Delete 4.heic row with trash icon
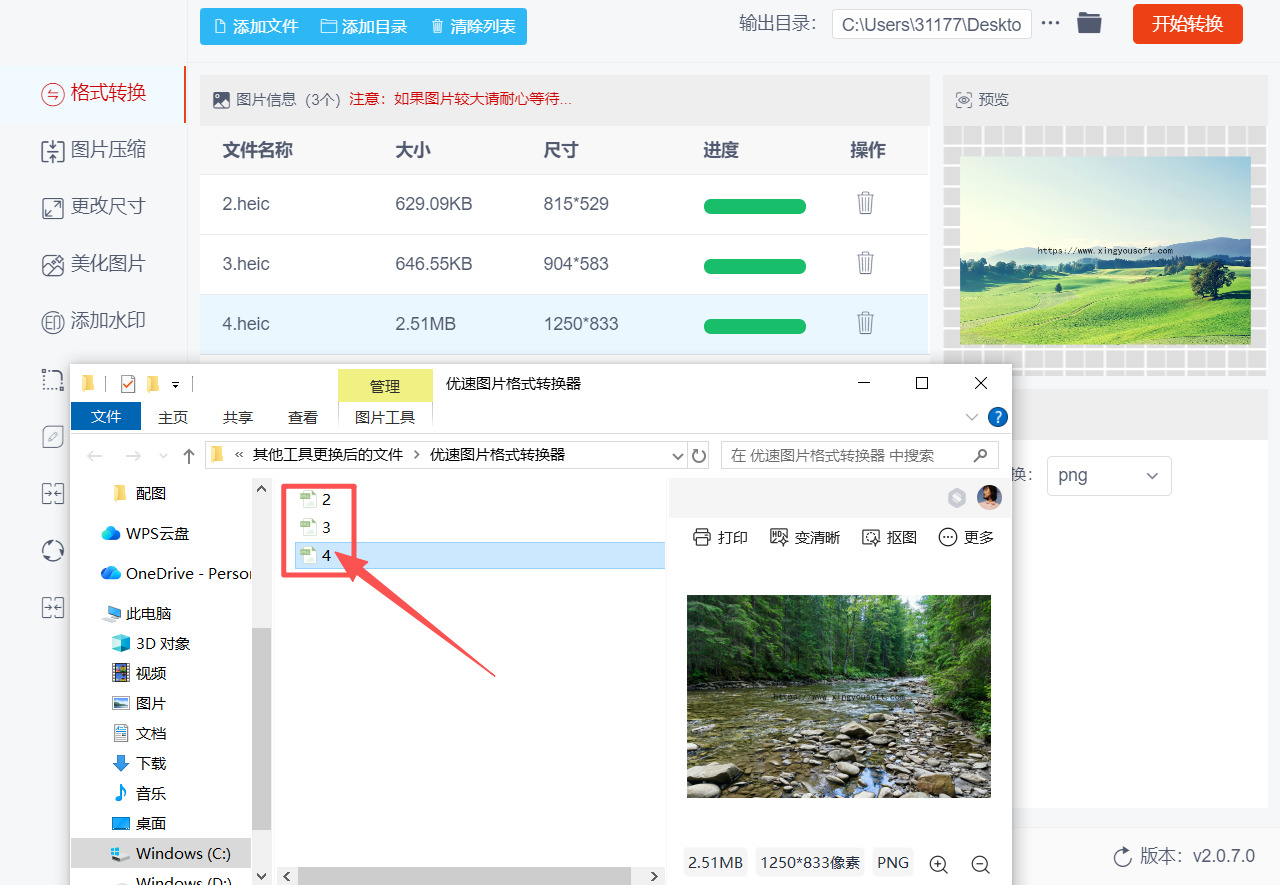1280x885 pixels. point(866,323)
